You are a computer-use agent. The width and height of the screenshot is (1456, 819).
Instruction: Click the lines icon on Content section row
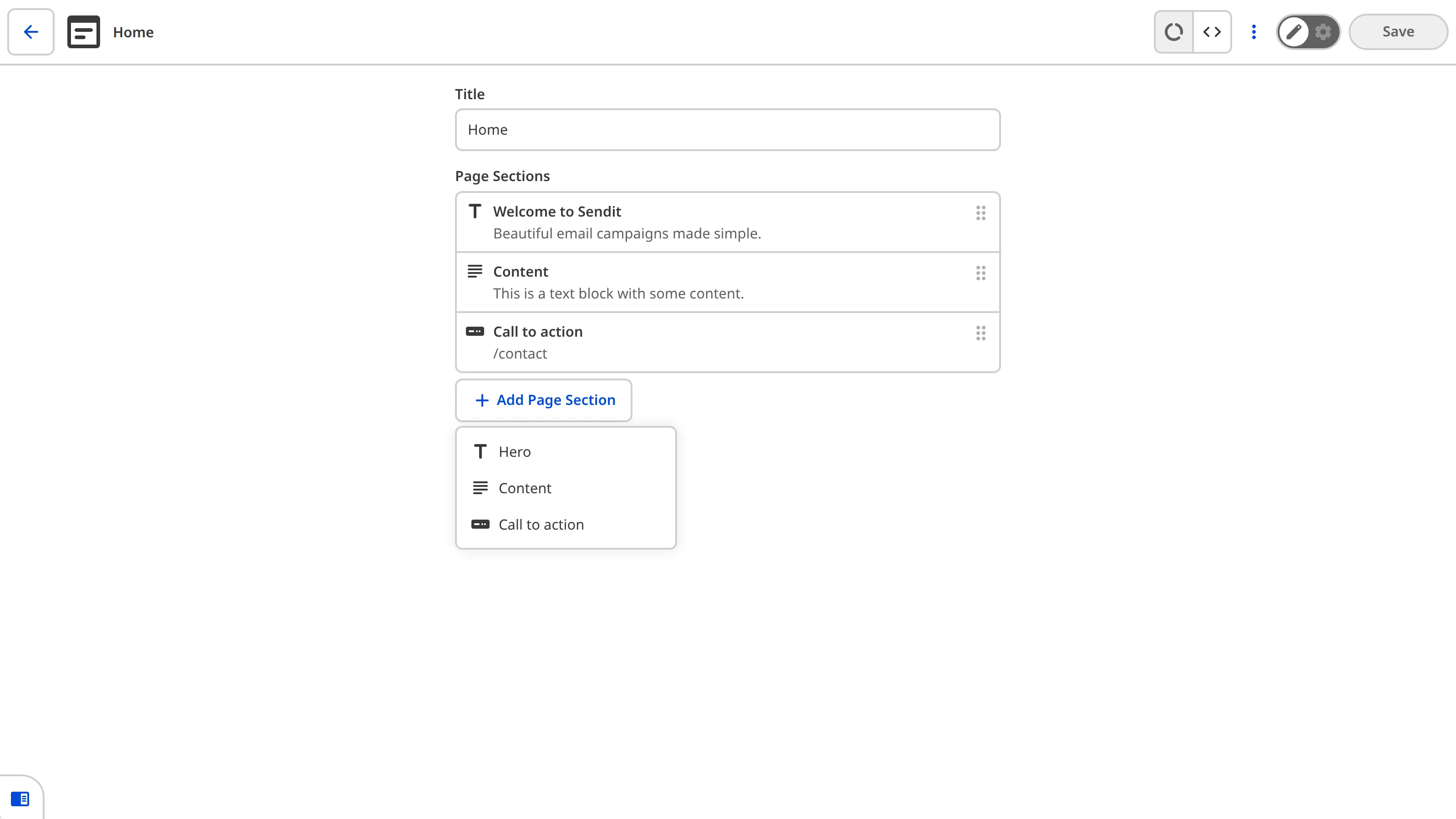coord(475,271)
